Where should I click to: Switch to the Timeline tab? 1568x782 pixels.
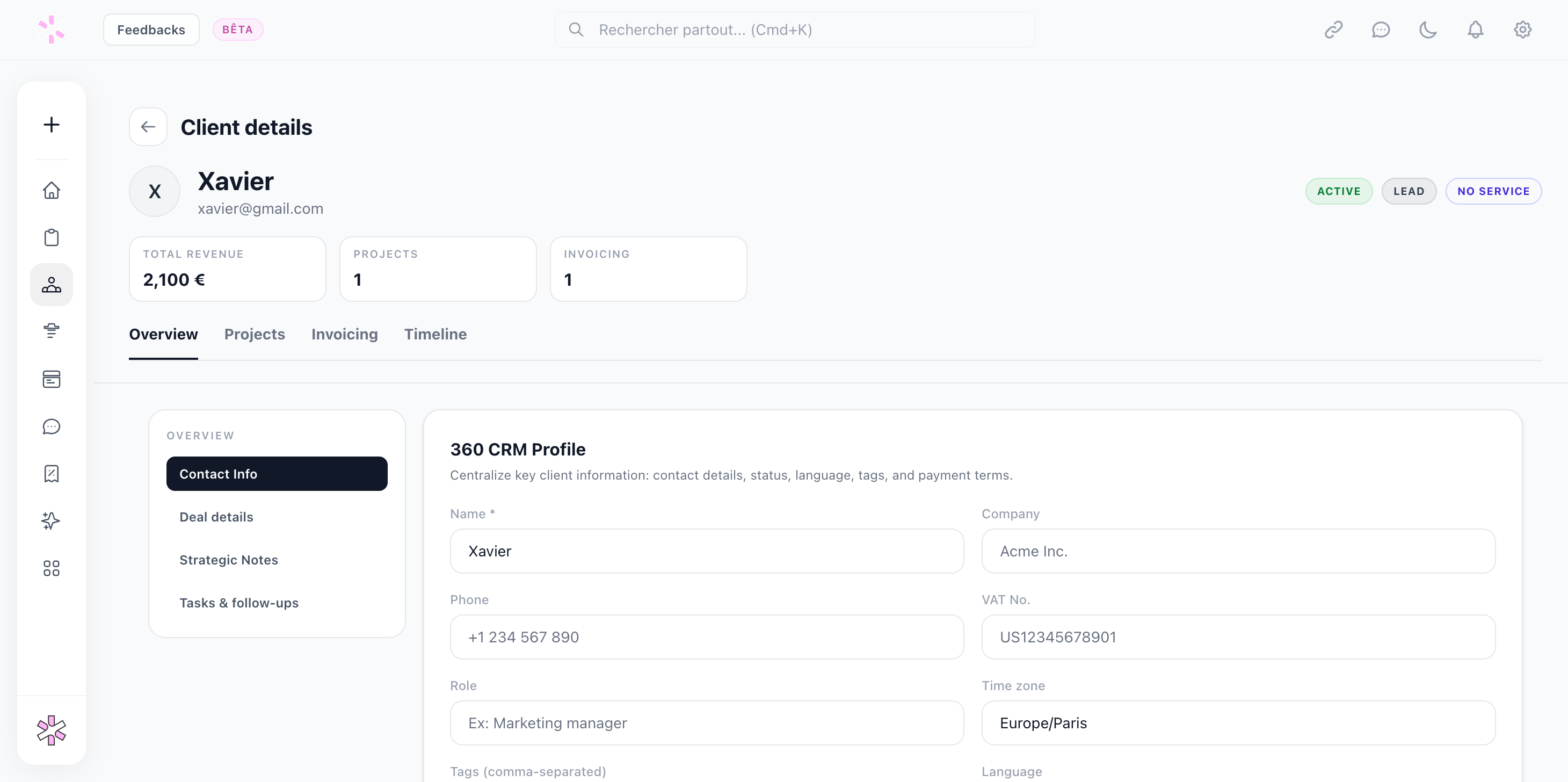[434, 334]
